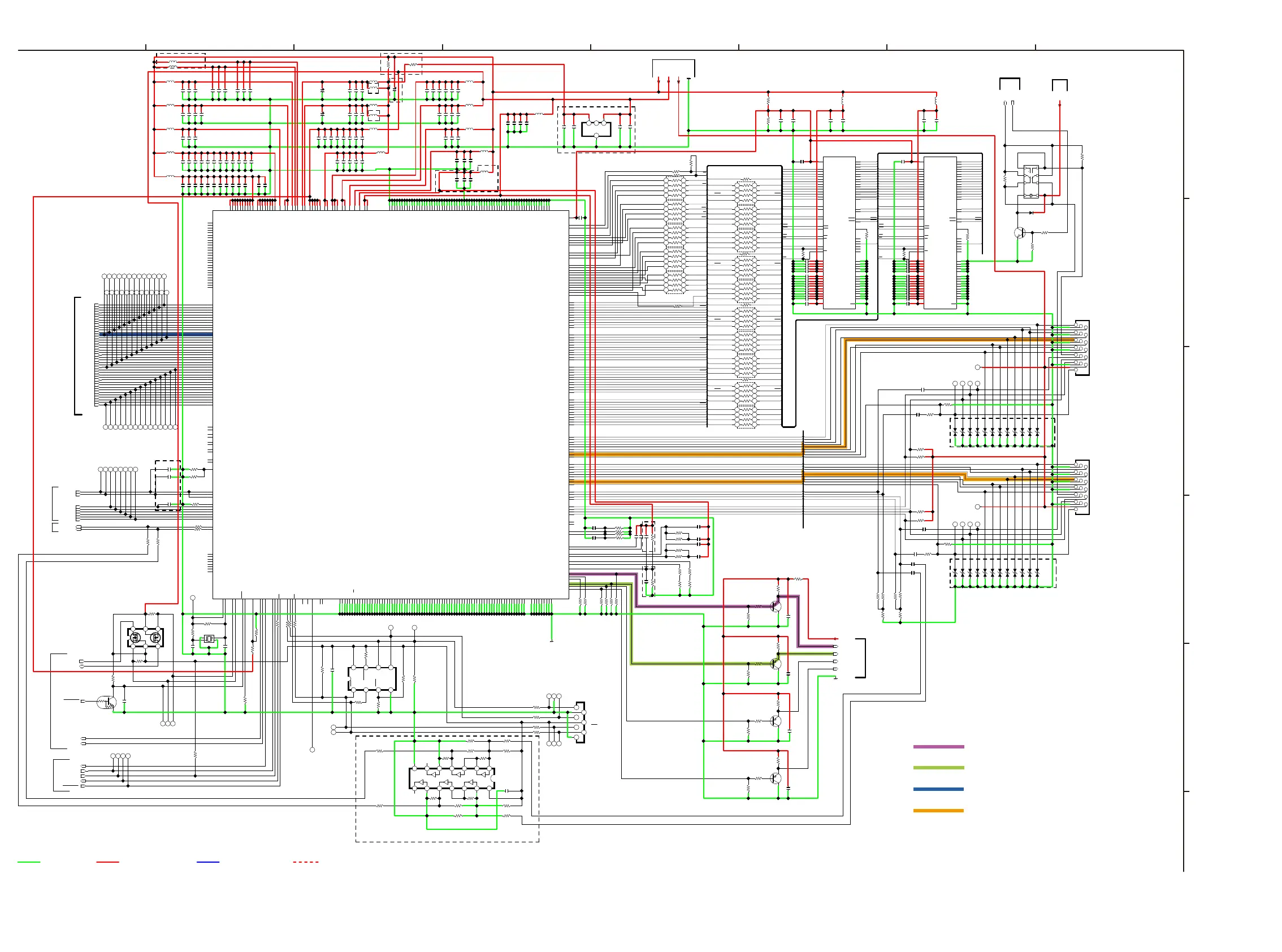Viewport: 1282px width, 952px height.
Task: Click the solid red legend line at bottom
Action: (107, 862)
